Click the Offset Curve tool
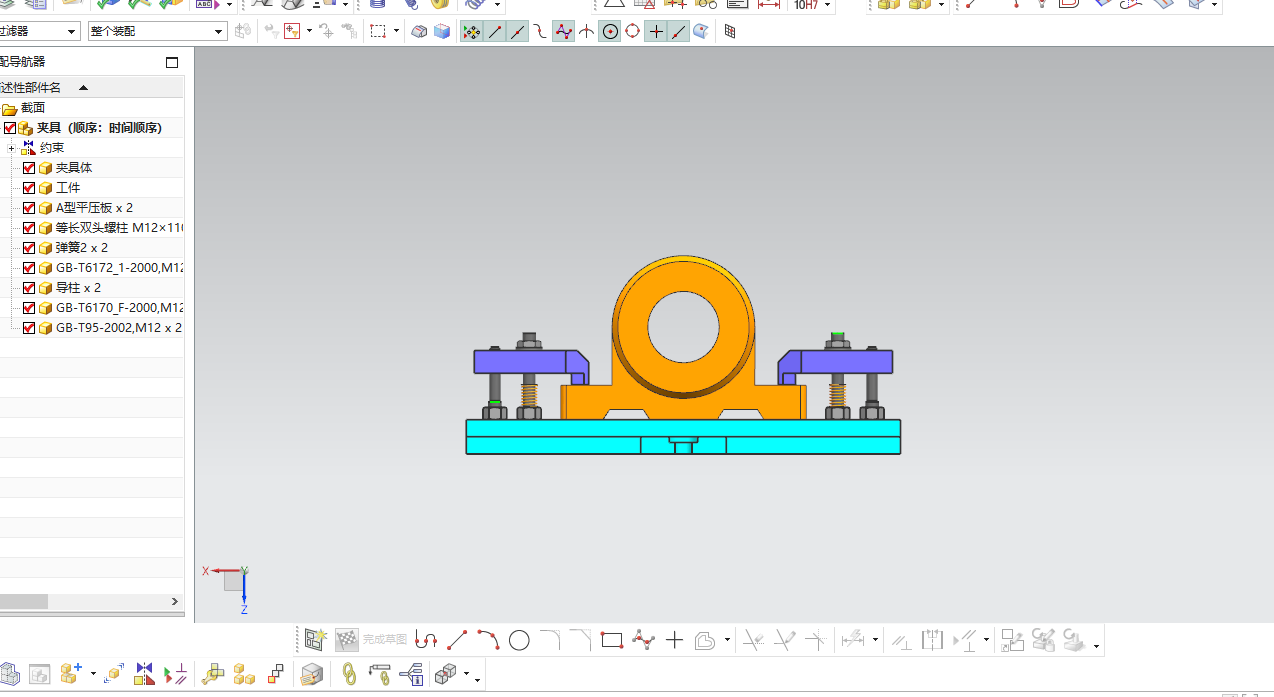1274x697 pixels. point(706,640)
